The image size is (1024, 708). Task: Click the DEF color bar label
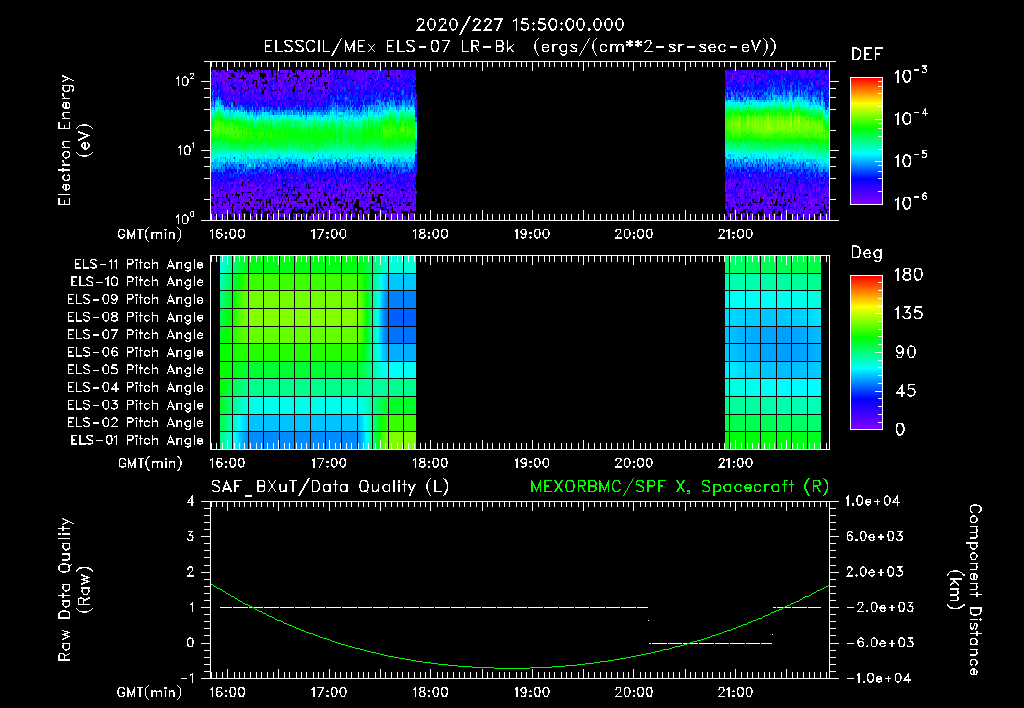(x=867, y=55)
